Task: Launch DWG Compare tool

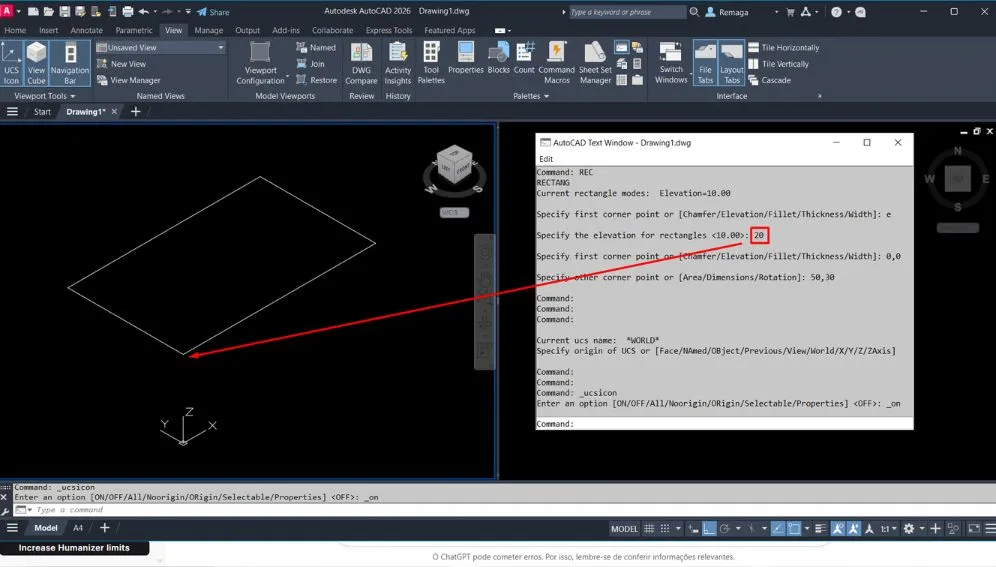Action: pyautogui.click(x=361, y=60)
